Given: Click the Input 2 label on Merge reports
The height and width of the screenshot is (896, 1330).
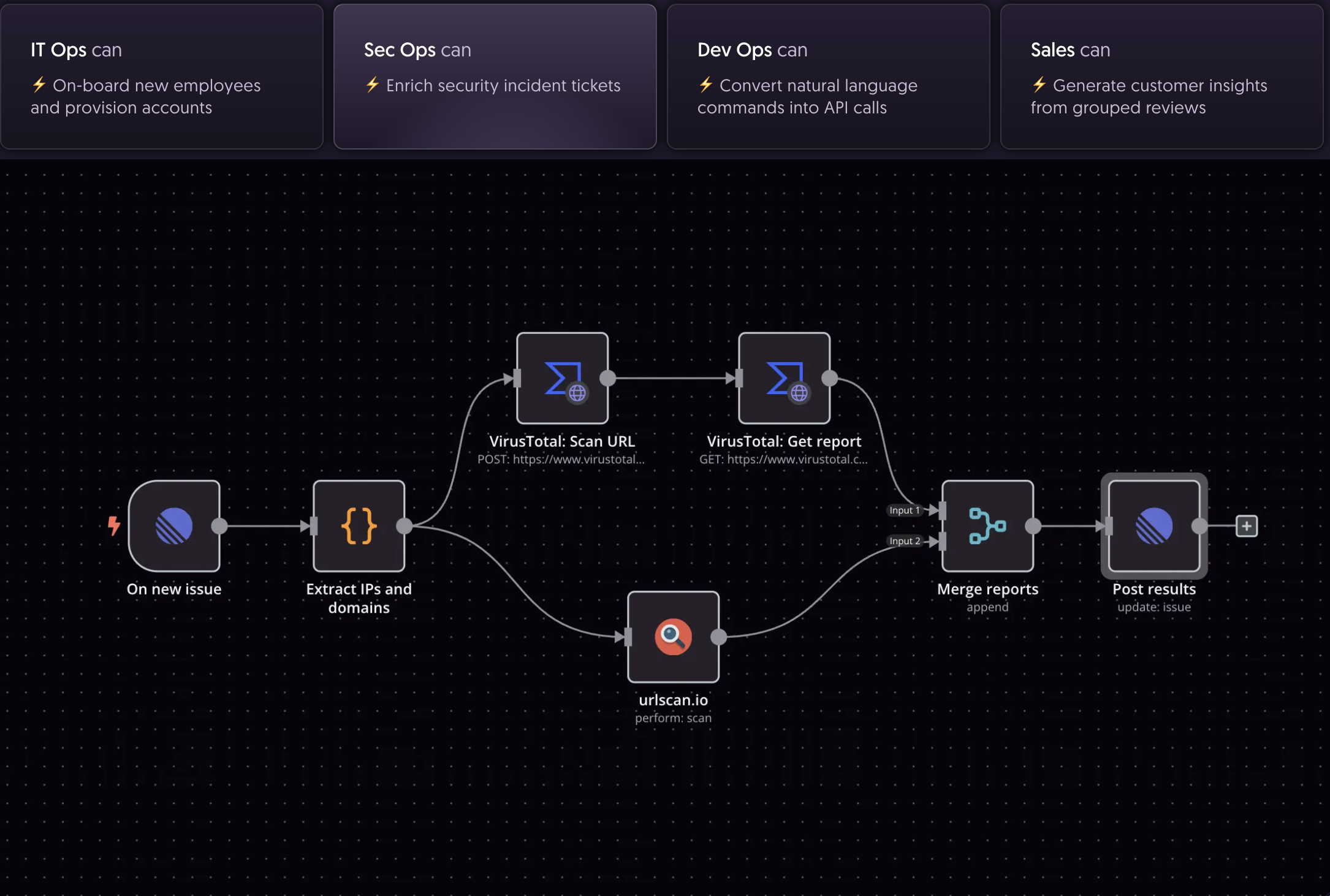Looking at the screenshot, I should [905, 541].
